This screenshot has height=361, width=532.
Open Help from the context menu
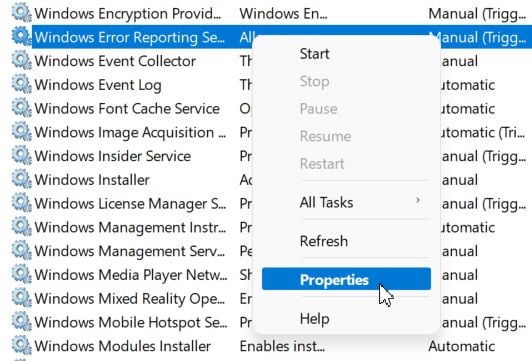click(x=315, y=319)
